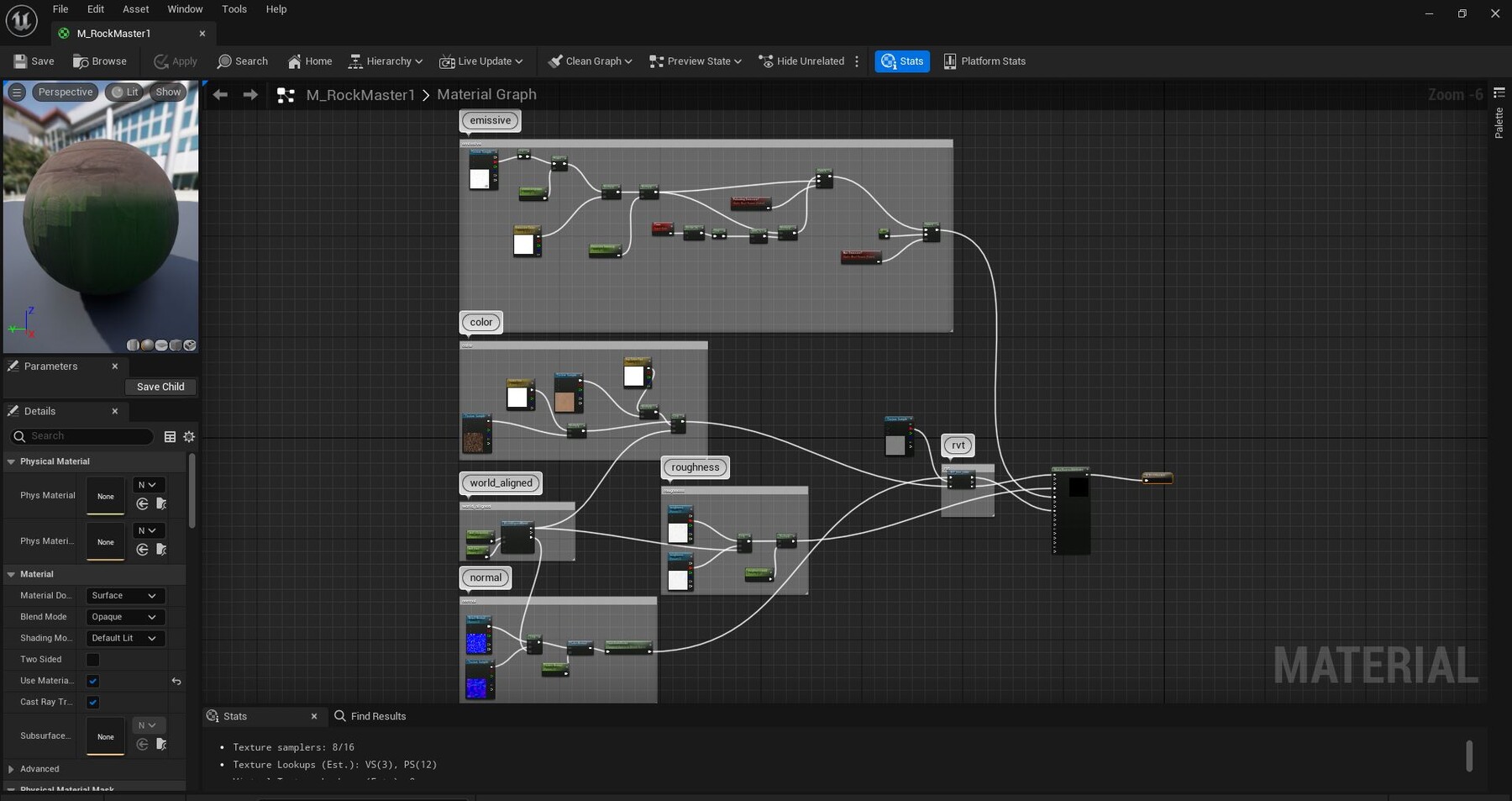Open Details panel settings gear
1512x801 pixels.
[189, 437]
